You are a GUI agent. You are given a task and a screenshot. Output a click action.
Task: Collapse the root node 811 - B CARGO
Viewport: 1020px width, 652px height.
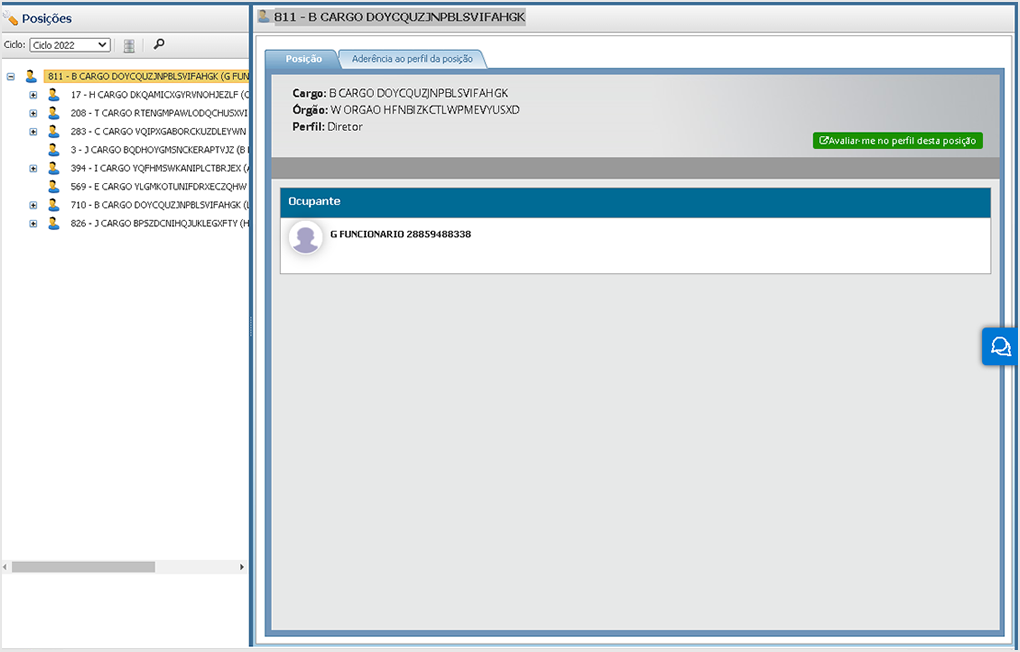10,76
